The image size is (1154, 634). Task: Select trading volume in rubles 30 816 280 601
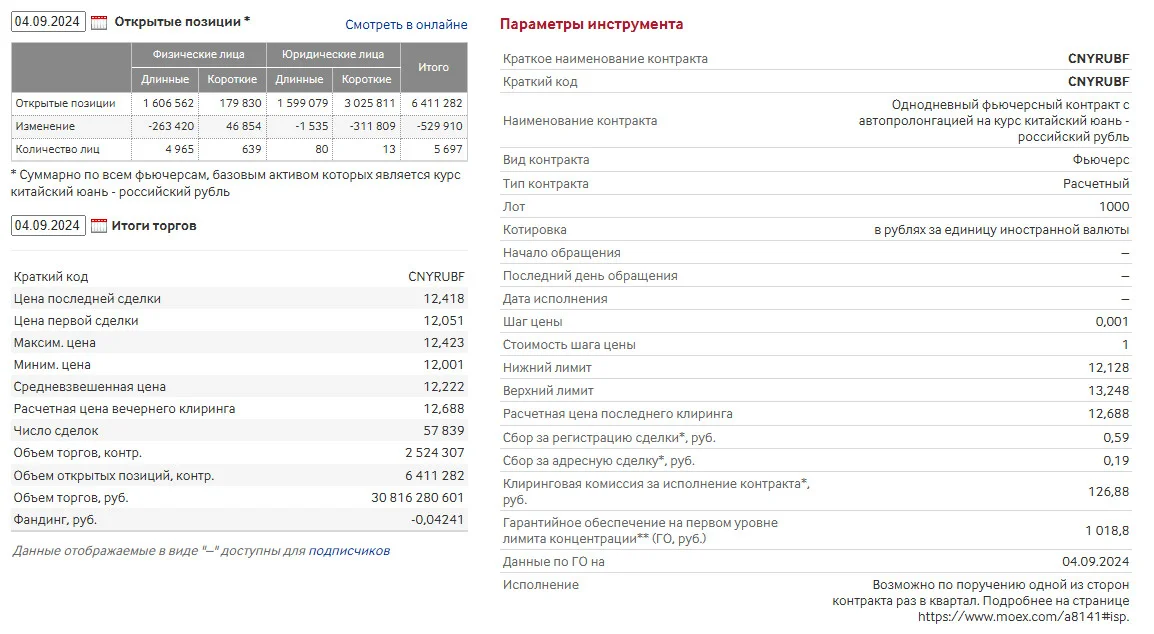tap(418, 498)
